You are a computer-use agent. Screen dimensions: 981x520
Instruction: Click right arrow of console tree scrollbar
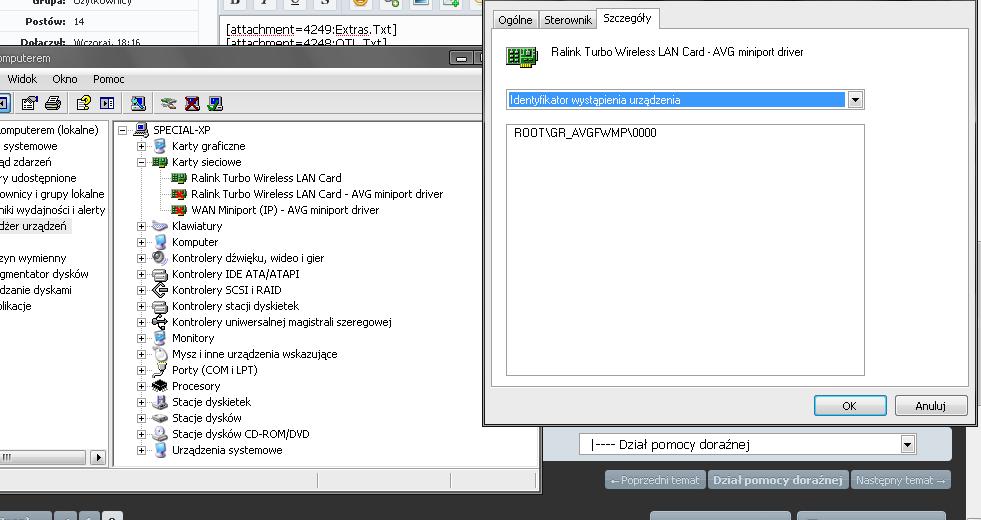click(x=98, y=457)
